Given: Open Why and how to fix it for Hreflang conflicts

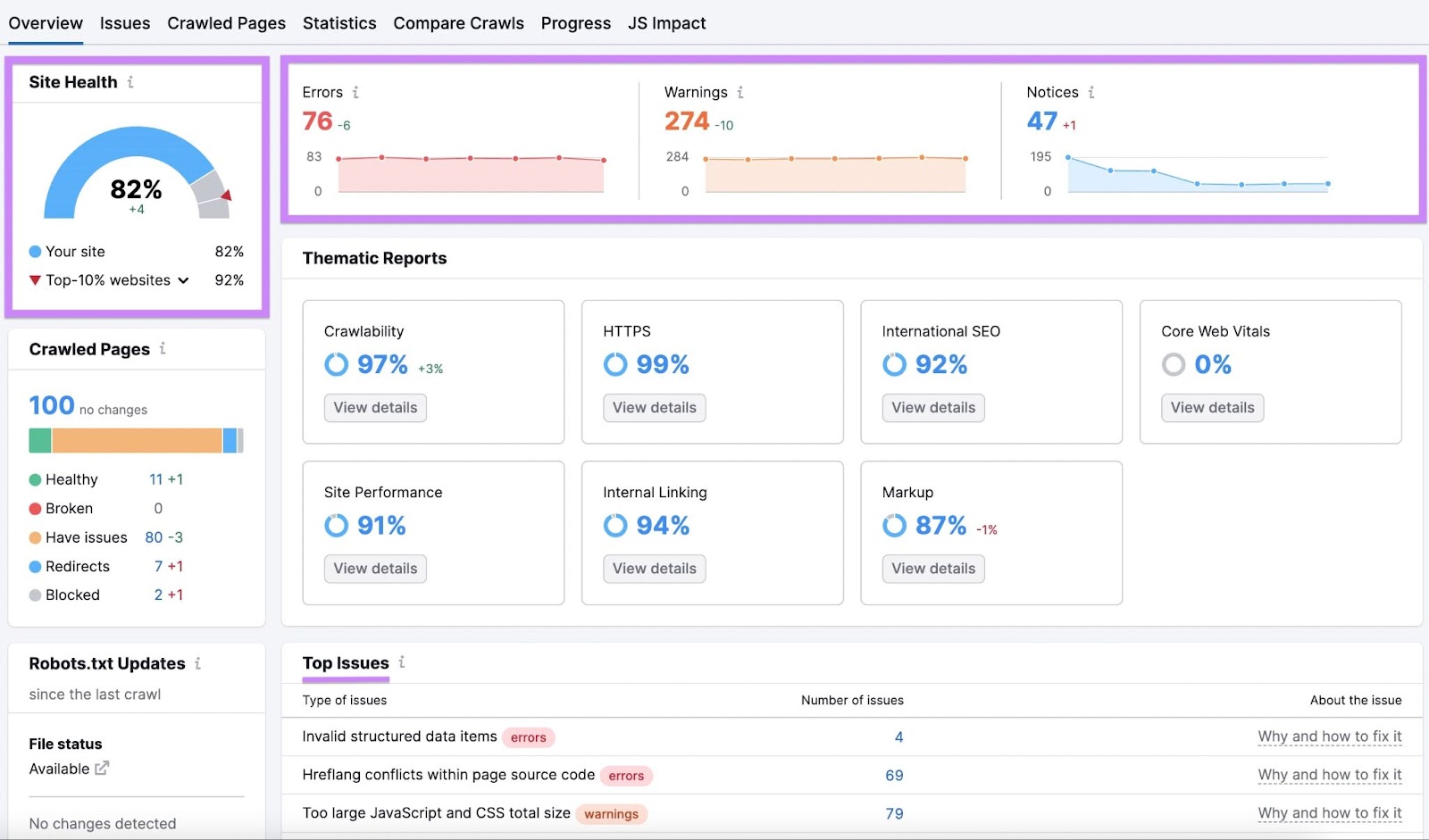Looking at the screenshot, I should point(1330,775).
